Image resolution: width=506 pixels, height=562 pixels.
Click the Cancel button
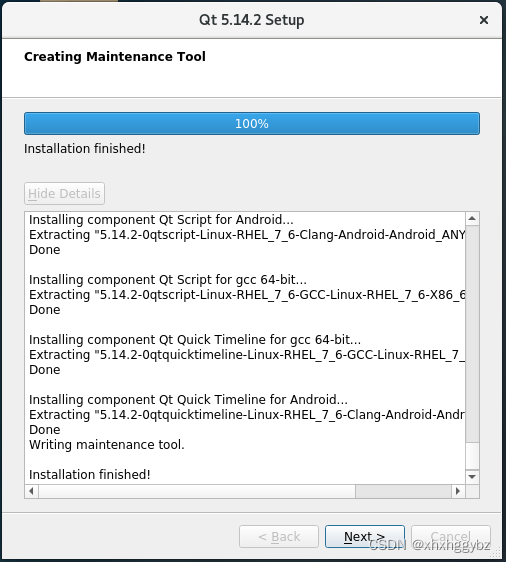click(450, 537)
